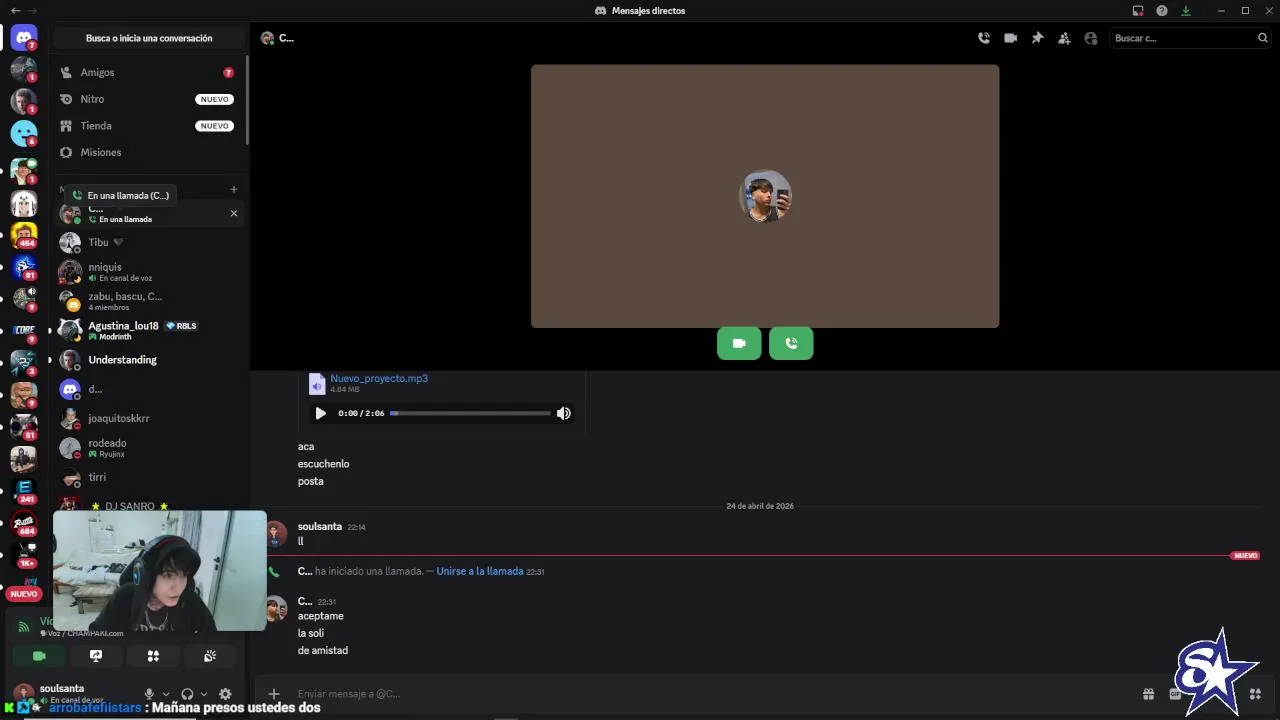Toggle microphone mute
The height and width of the screenshot is (720, 1280).
click(x=149, y=694)
